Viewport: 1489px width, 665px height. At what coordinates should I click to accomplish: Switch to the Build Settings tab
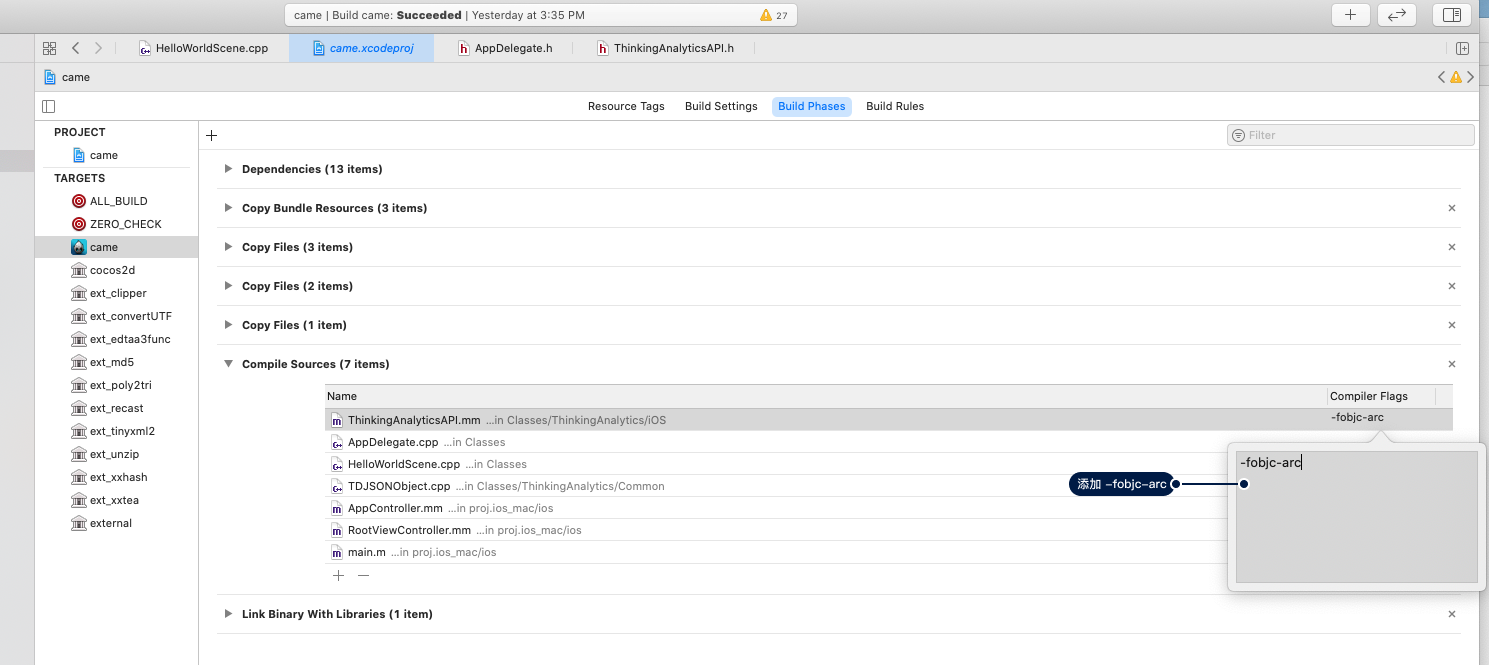(720, 106)
